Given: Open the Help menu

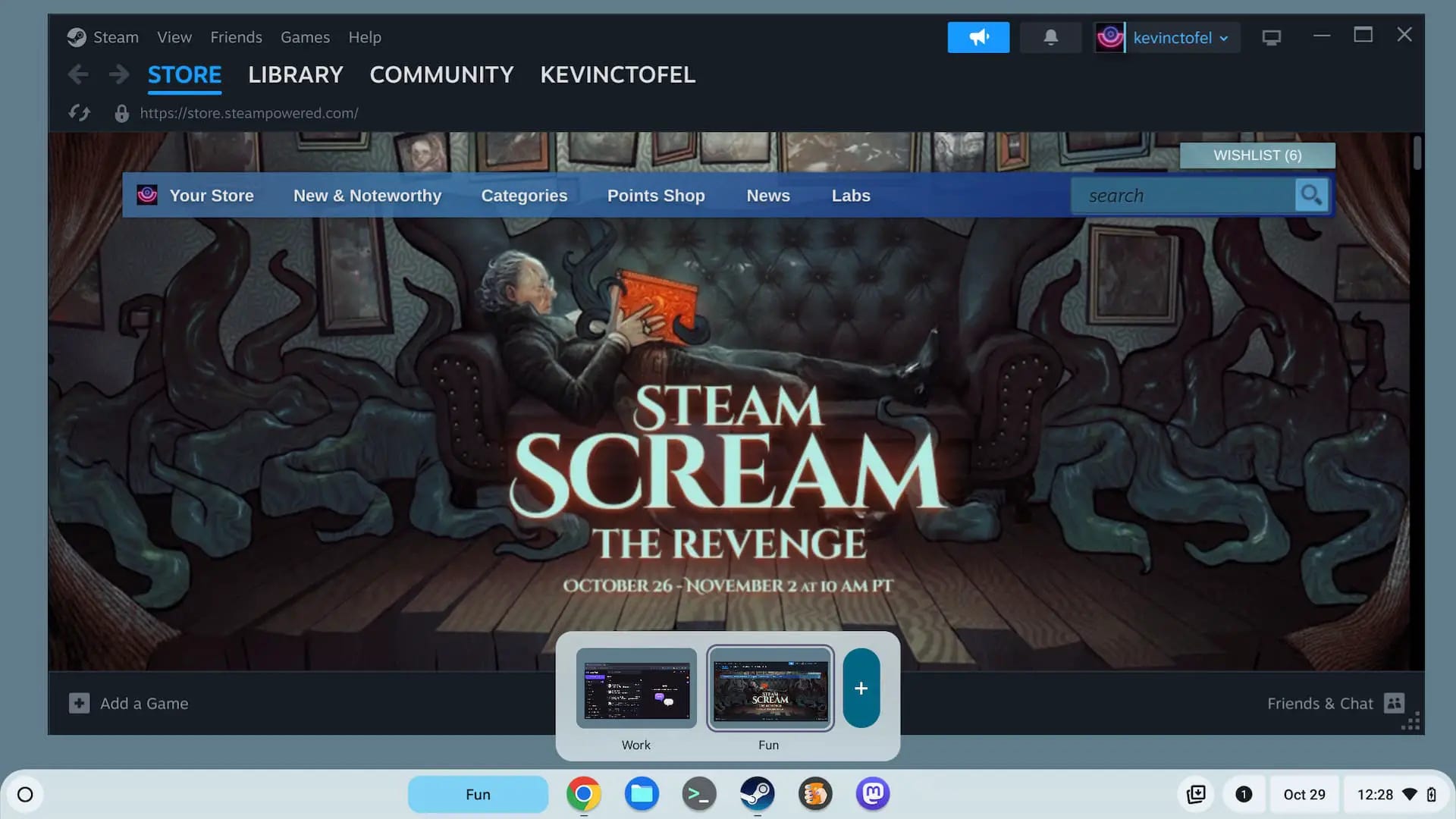Looking at the screenshot, I should [365, 37].
